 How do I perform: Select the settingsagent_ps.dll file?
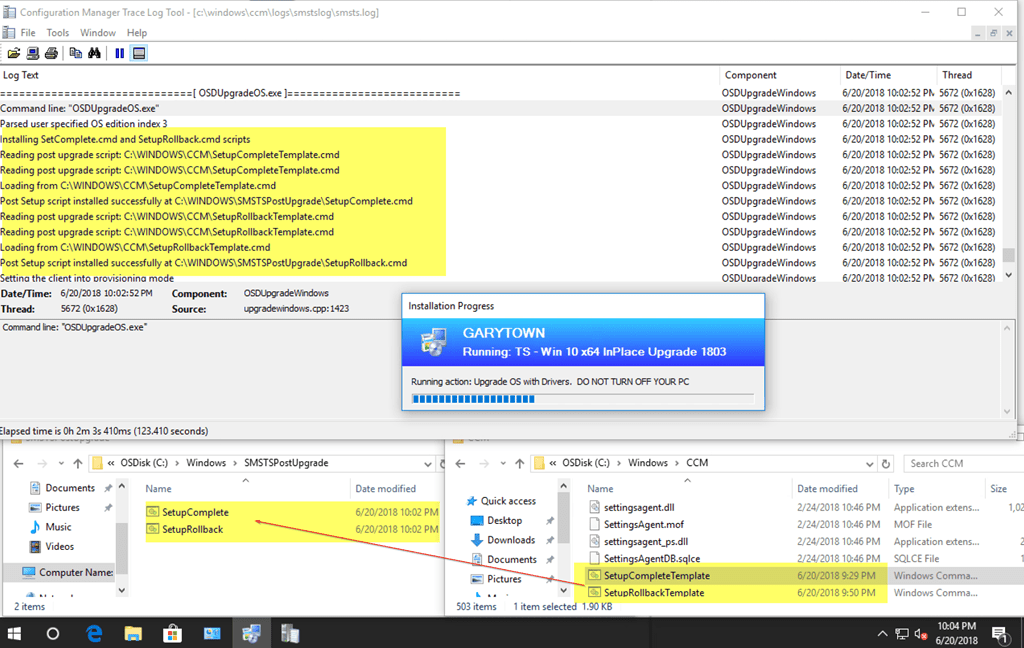(645, 542)
